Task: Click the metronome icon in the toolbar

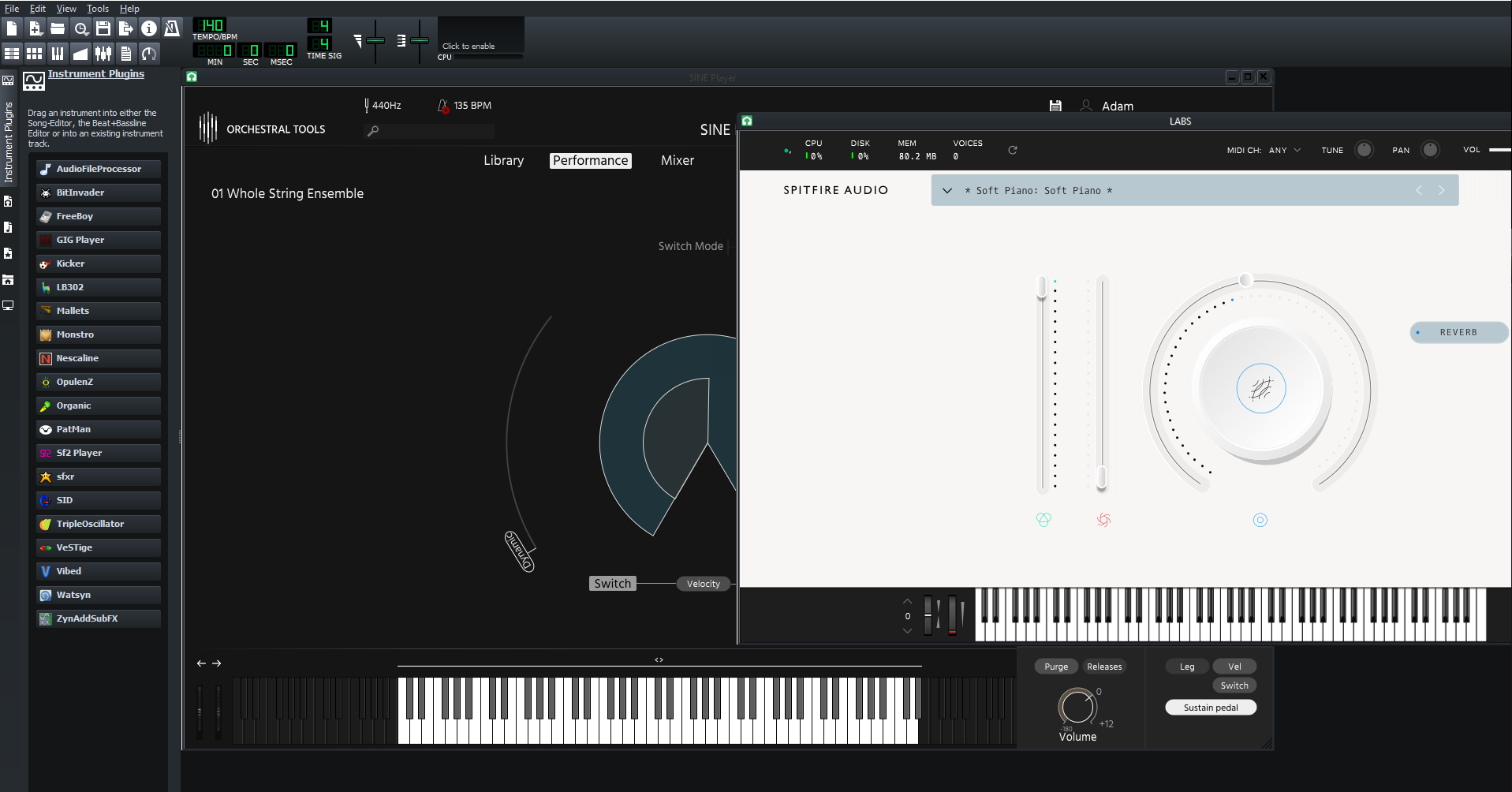Action: (172, 29)
